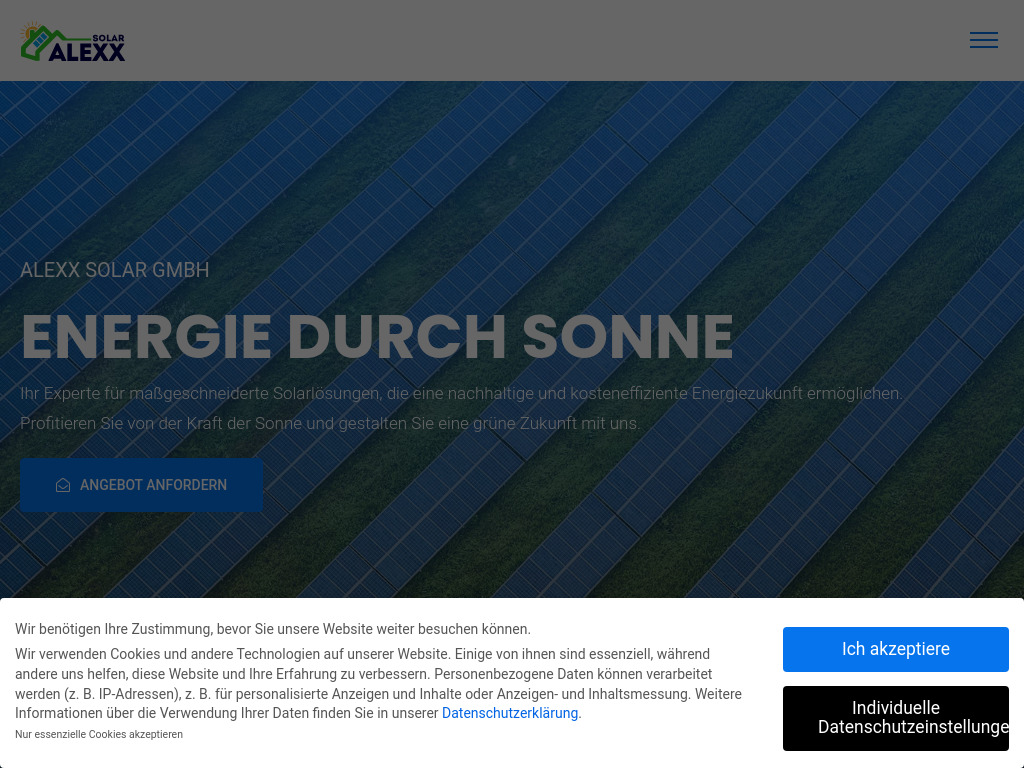Click the ALEXX SOLAR GMBH subtitle text
Viewport: 1024px width, 768px height.
click(114, 270)
